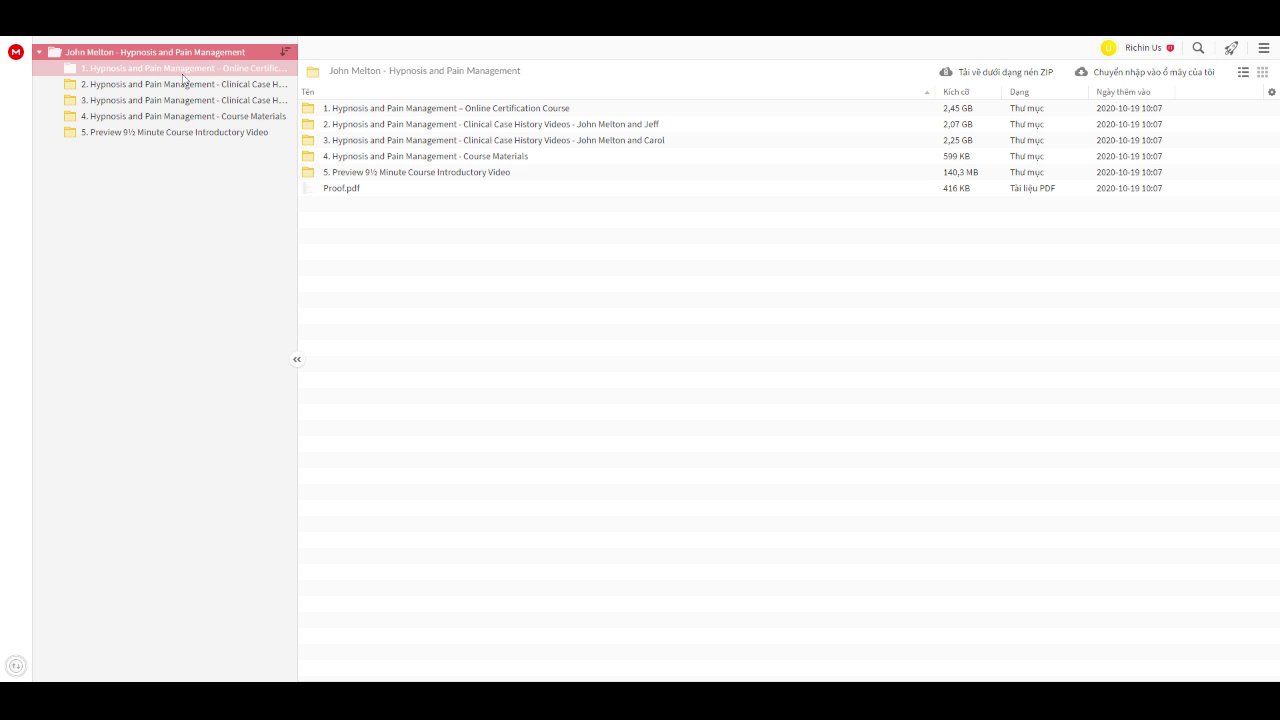
Task: Click the ZIP download cloud icon
Action: [946, 72]
